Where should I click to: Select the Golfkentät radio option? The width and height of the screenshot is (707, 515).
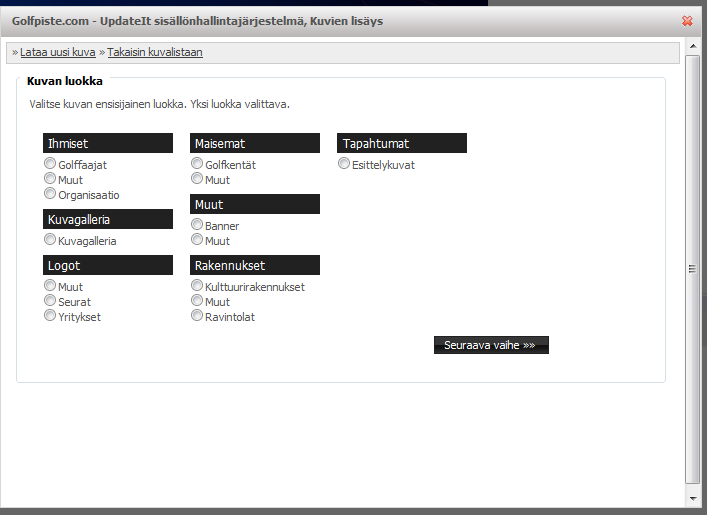pos(197,163)
